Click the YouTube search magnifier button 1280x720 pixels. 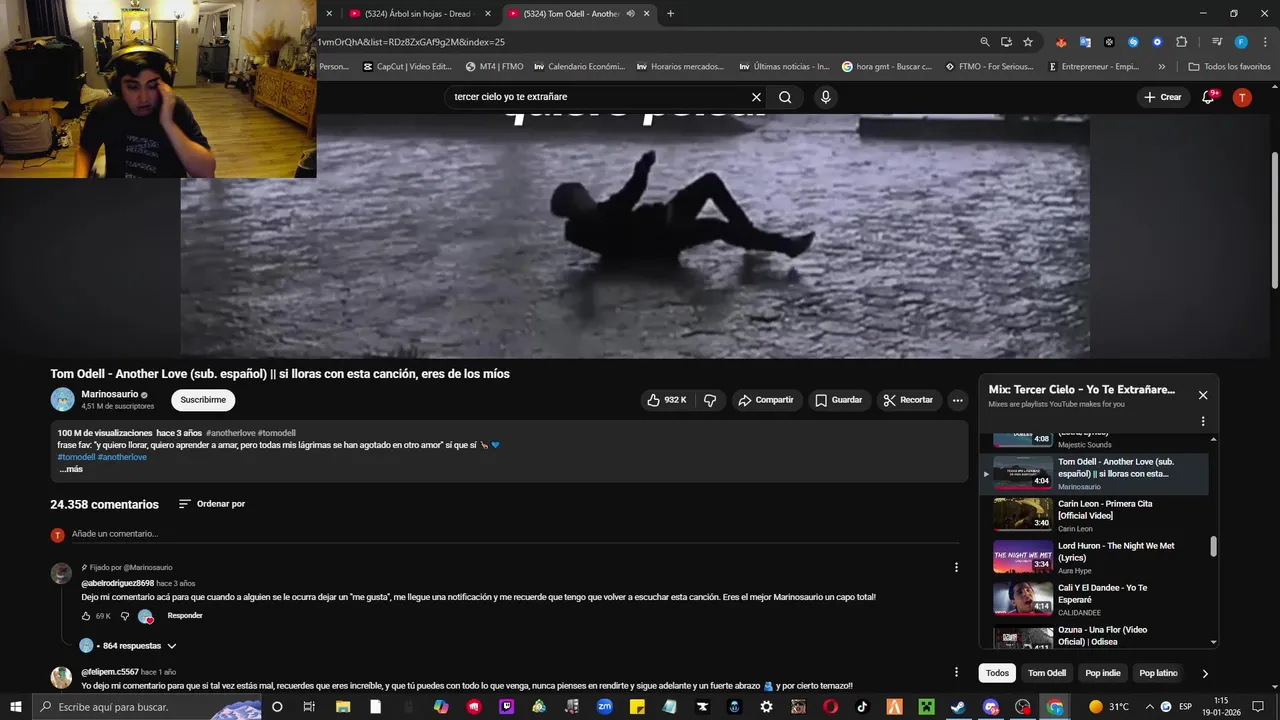[785, 97]
